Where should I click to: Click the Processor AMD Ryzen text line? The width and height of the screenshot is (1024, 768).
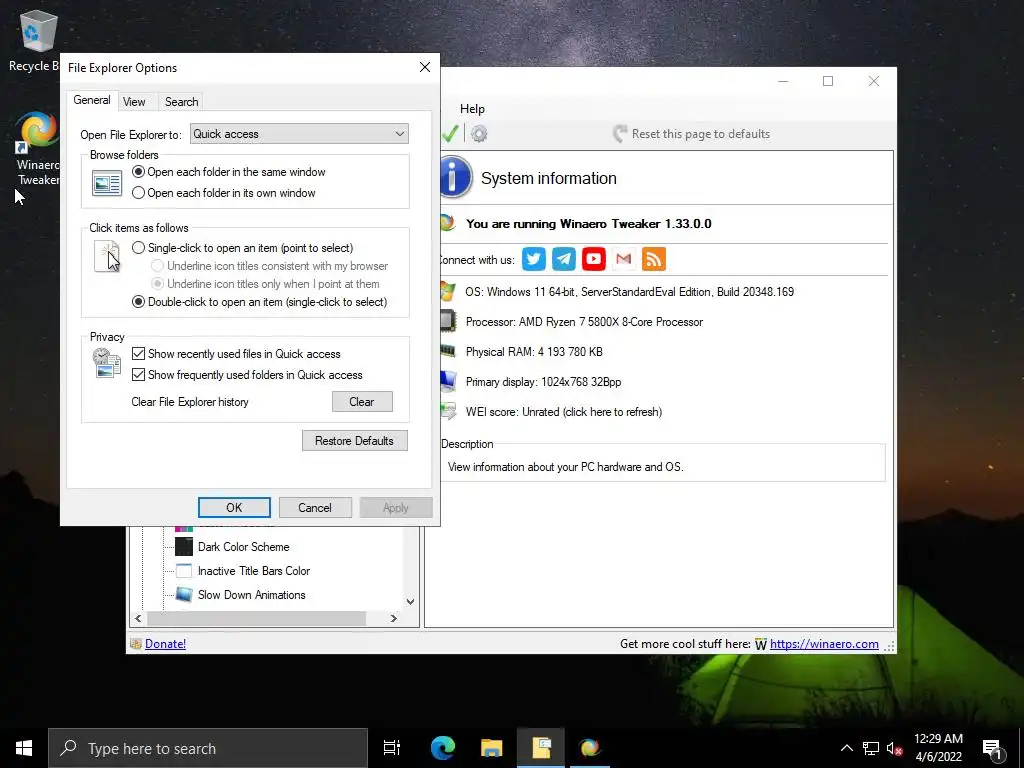(x=584, y=322)
